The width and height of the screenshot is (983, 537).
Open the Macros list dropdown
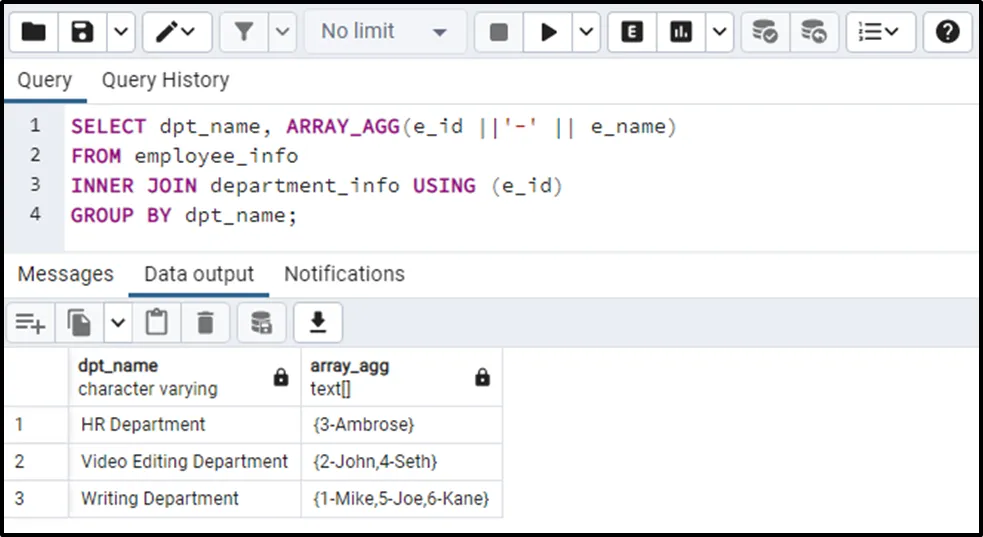[x=879, y=32]
